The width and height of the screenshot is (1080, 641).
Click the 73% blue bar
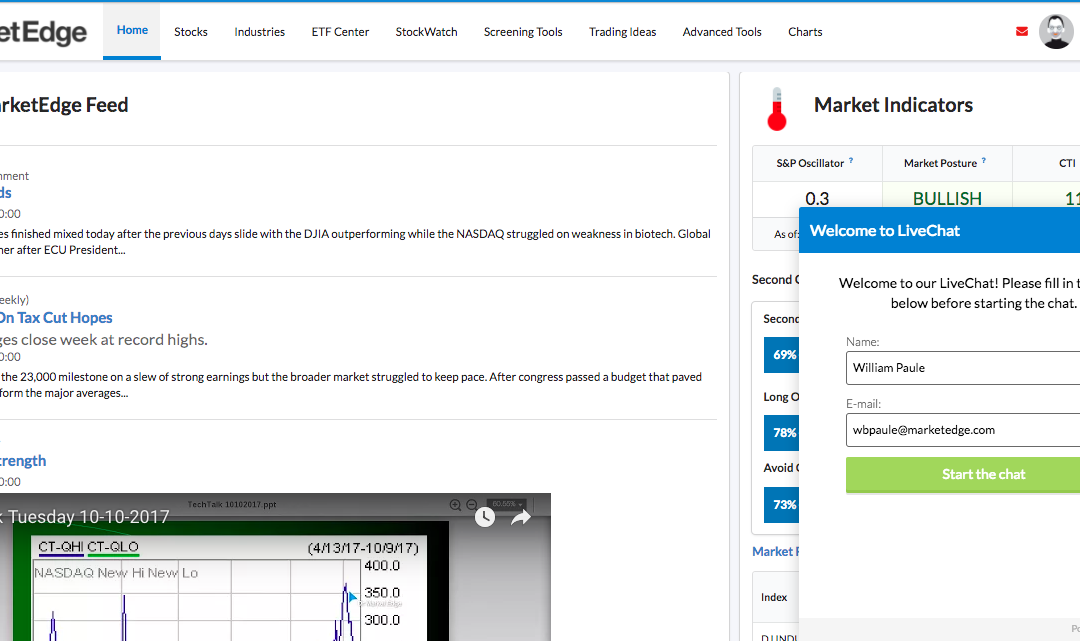[x=782, y=505]
